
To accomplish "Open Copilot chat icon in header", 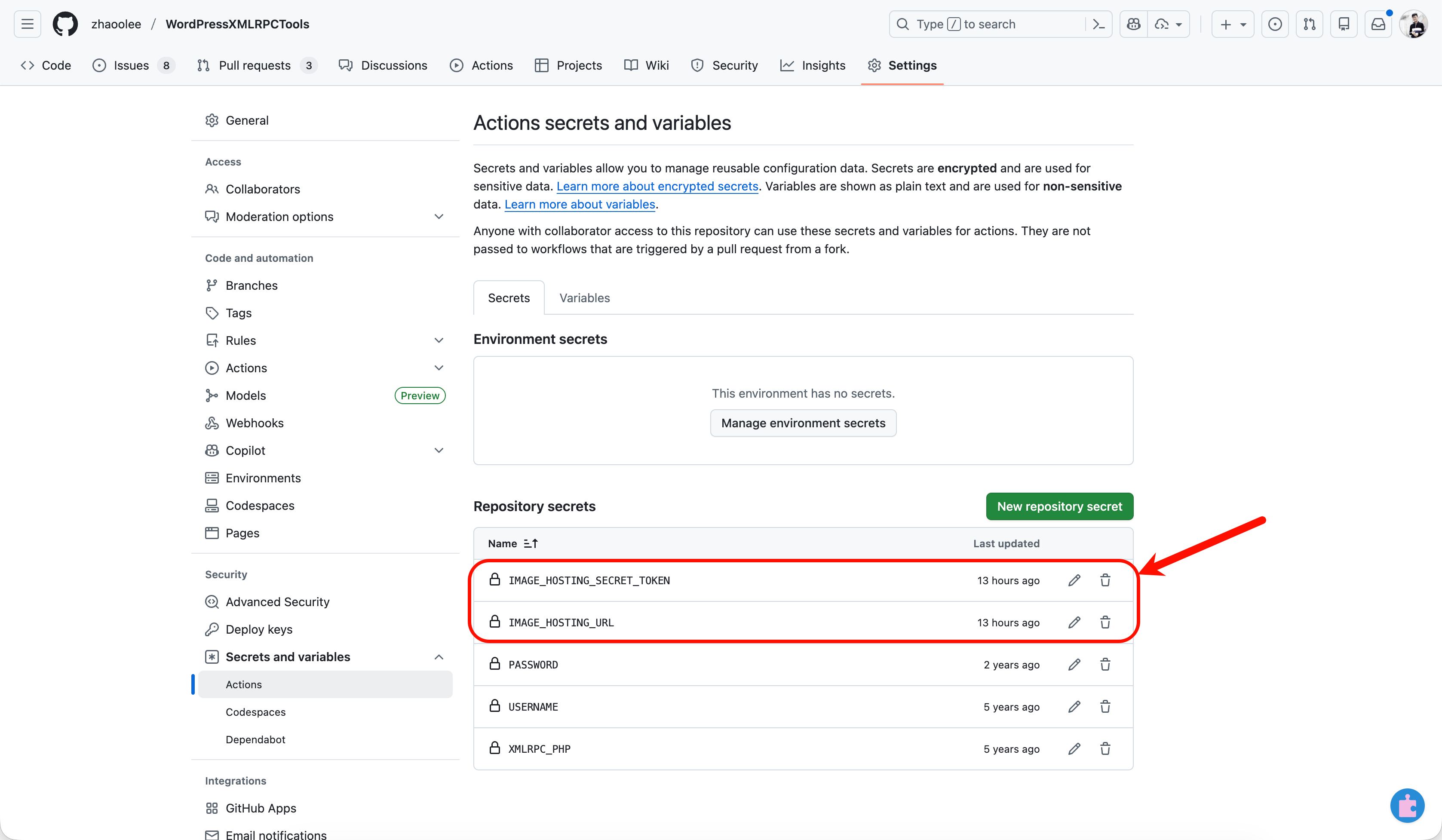I will 1134,24.
